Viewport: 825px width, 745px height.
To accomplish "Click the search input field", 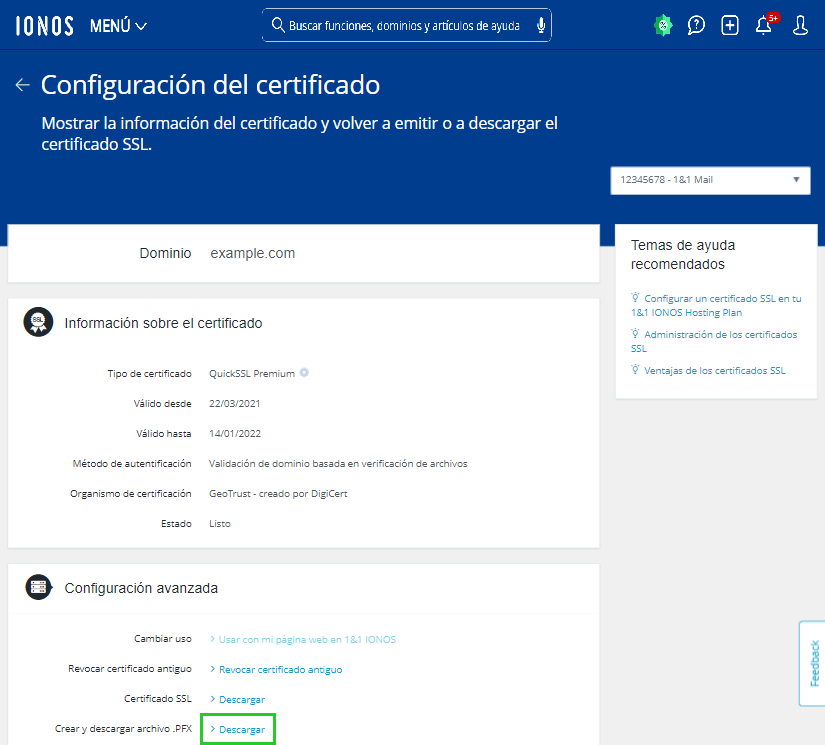I will click(406, 25).
